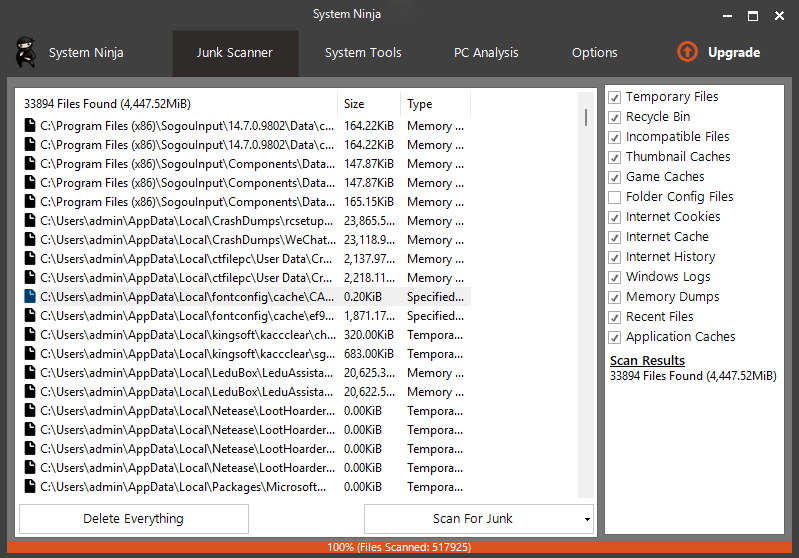The image size is (799, 558).
Task: Uncheck Internet Cookies option
Action: [x=615, y=217]
